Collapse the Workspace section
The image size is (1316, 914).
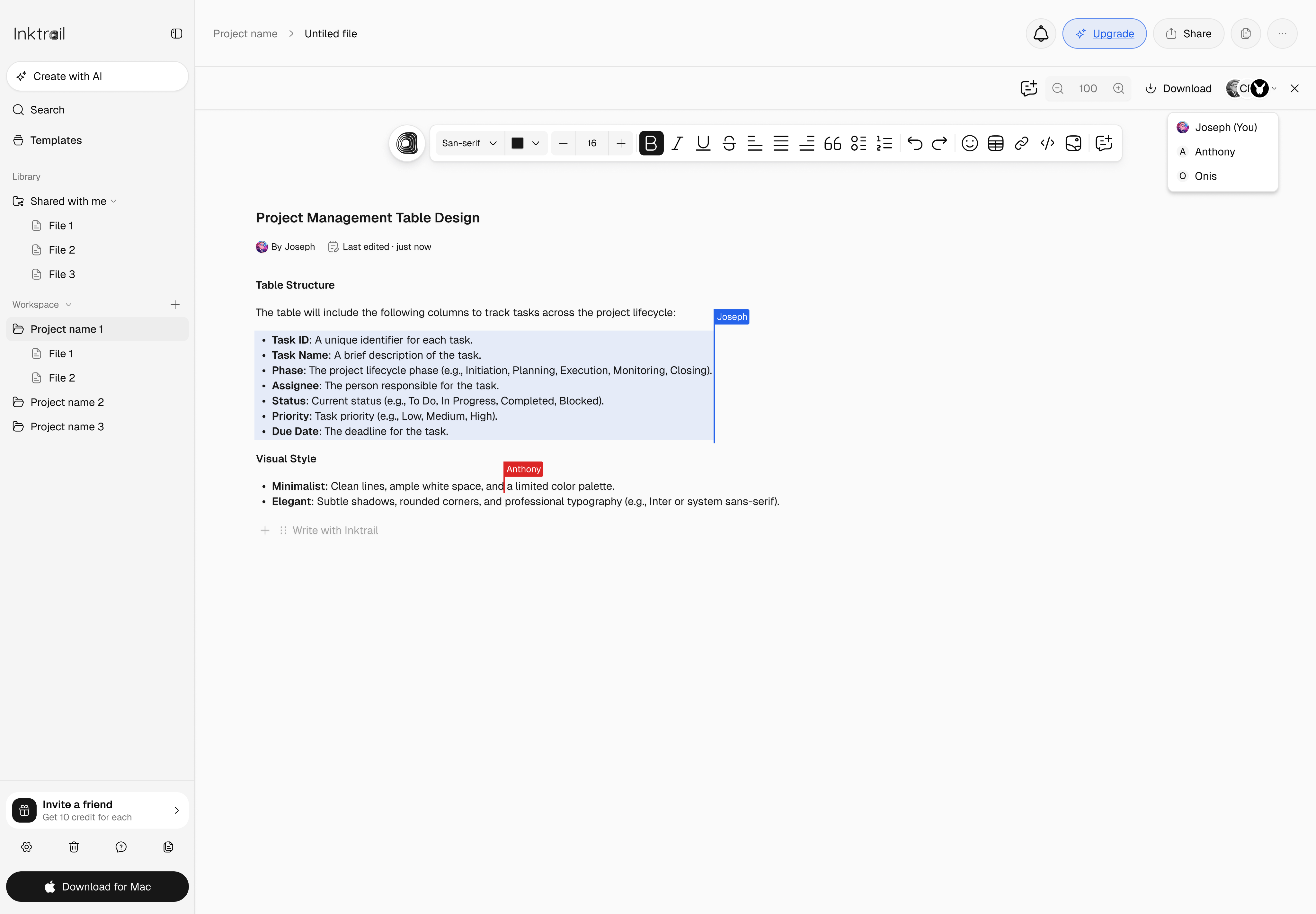pos(69,304)
